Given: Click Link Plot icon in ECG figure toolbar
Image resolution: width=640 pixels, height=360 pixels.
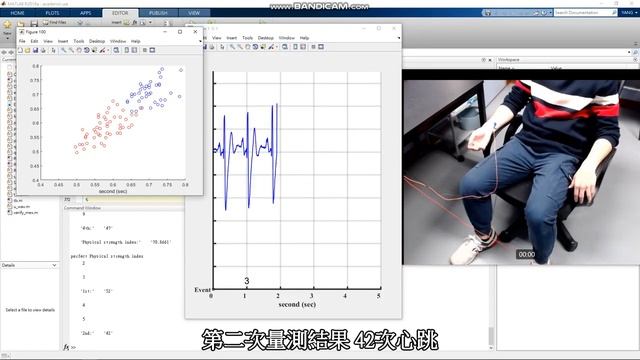Looking at the screenshot, I should coord(285,47).
